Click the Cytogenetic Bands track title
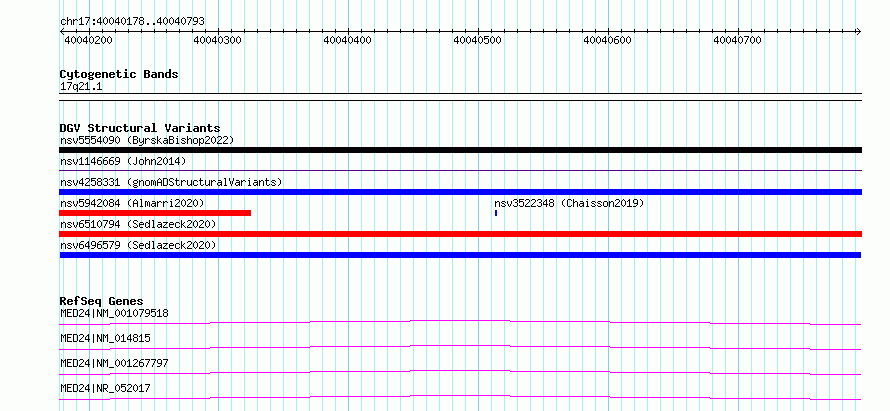 [119, 74]
